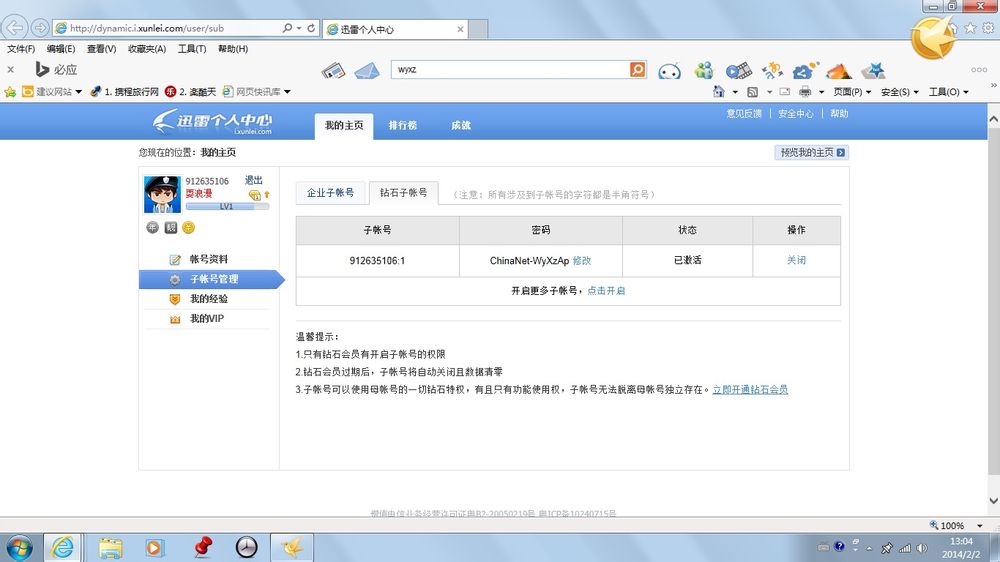Open the 收藏夹(A) menu
Screen dimensions: 1000x562
(x=147, y=48)
